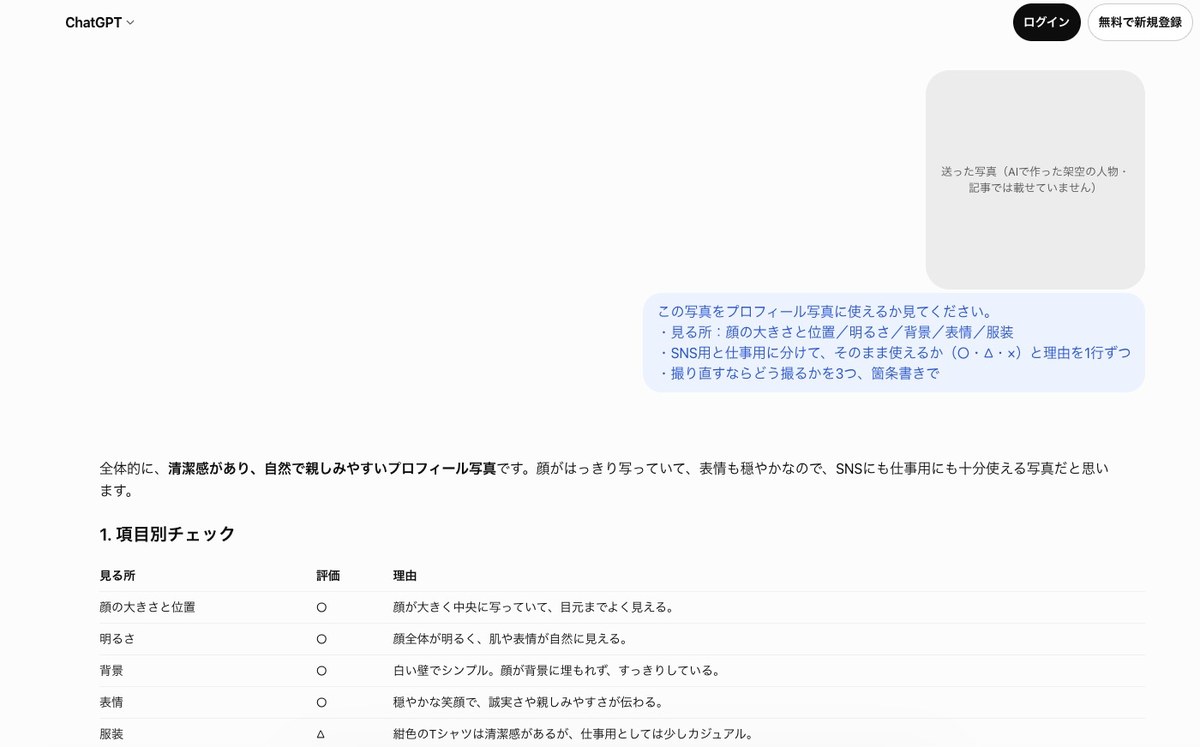Click the 無料で新規登録 button

click(x=1140, y=22)
